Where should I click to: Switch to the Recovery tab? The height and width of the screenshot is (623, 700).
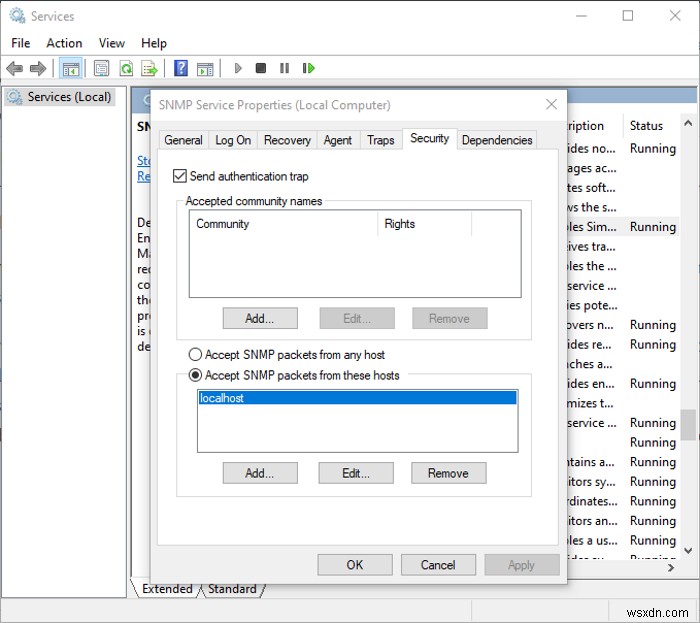coord(287,140)
